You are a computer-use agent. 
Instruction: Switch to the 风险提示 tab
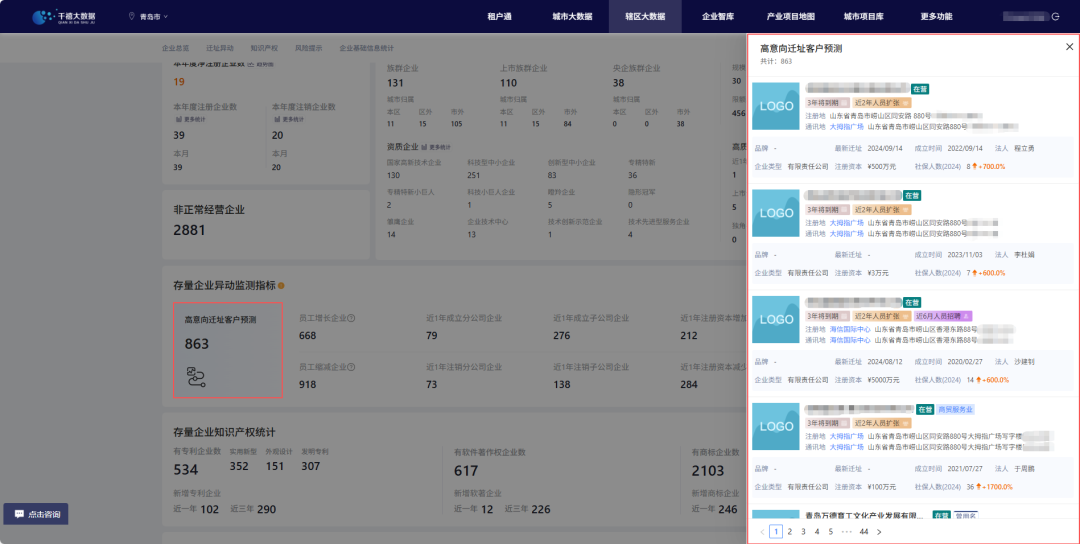click(308, 48)
